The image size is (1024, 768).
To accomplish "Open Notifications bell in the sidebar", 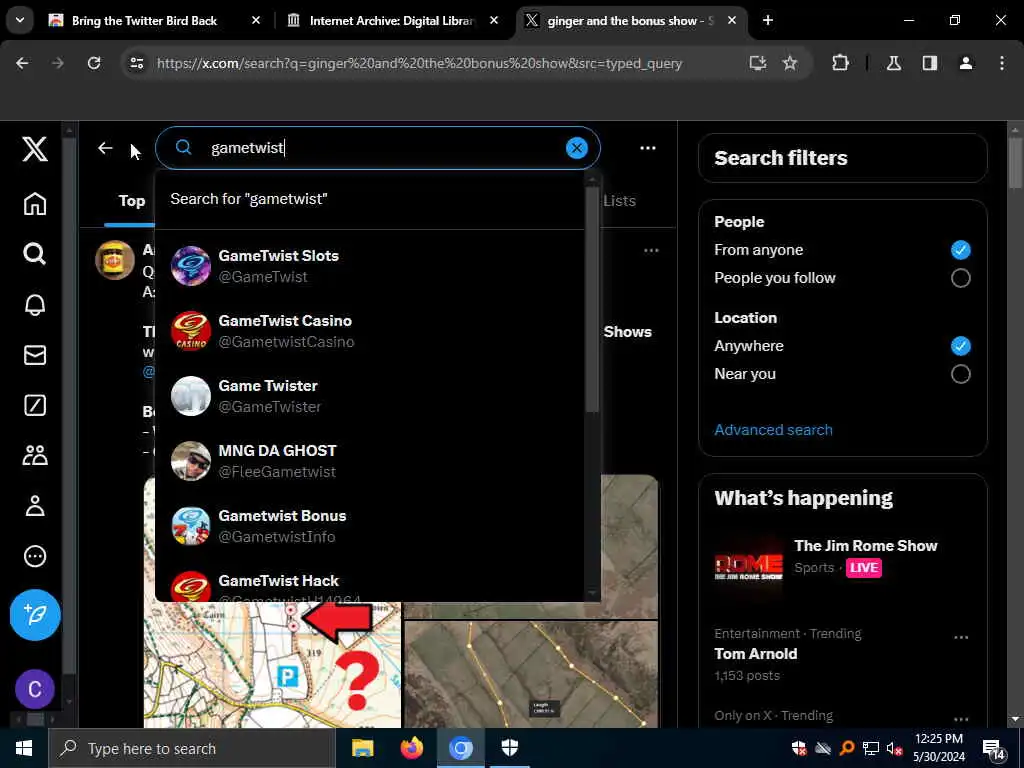I will pyautogui.click(x=35, y=304).
